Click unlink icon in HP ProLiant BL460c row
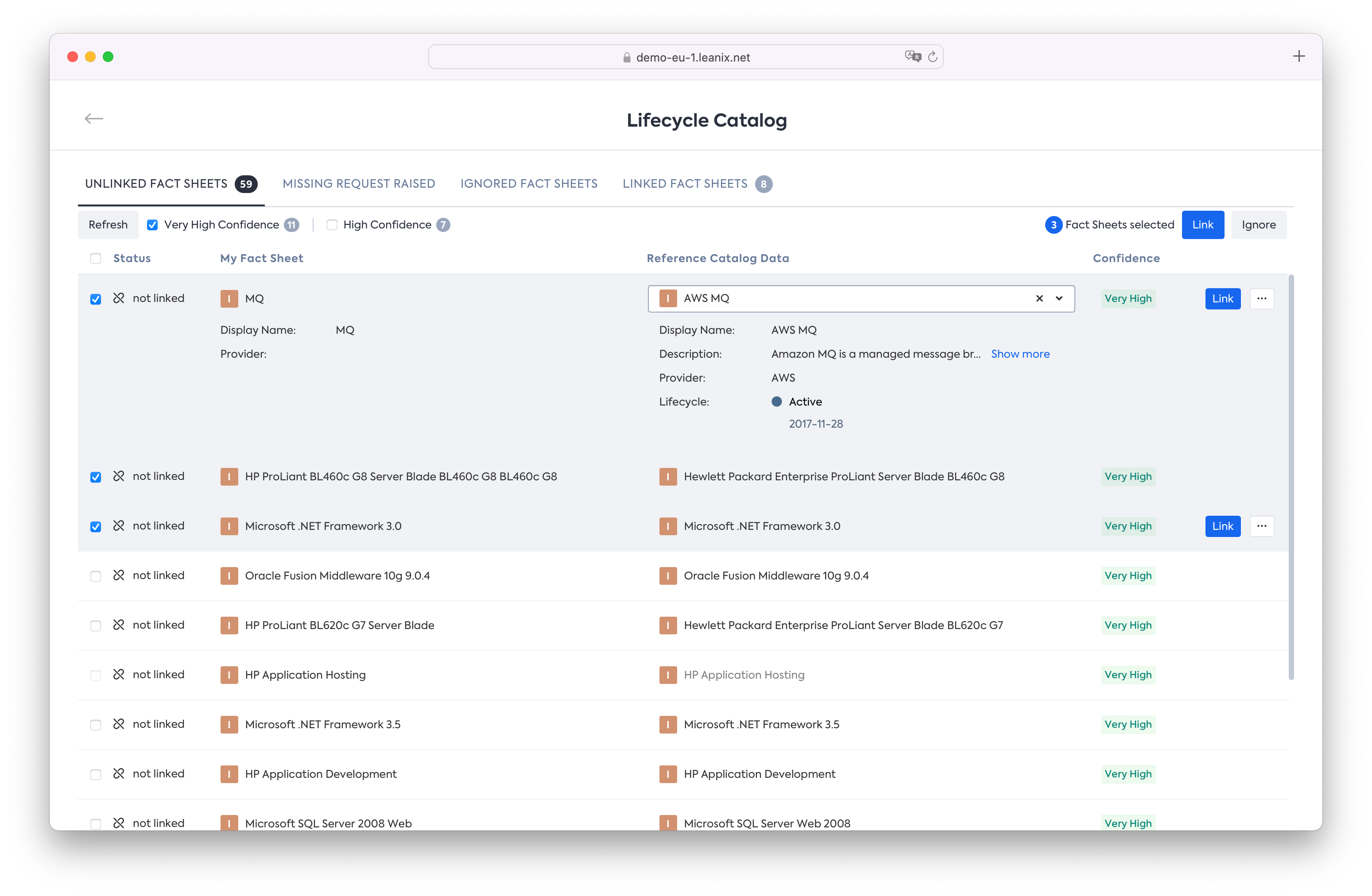Image resolution: width=1372 pixels, height=896 pixels. (x=119, y=476)
